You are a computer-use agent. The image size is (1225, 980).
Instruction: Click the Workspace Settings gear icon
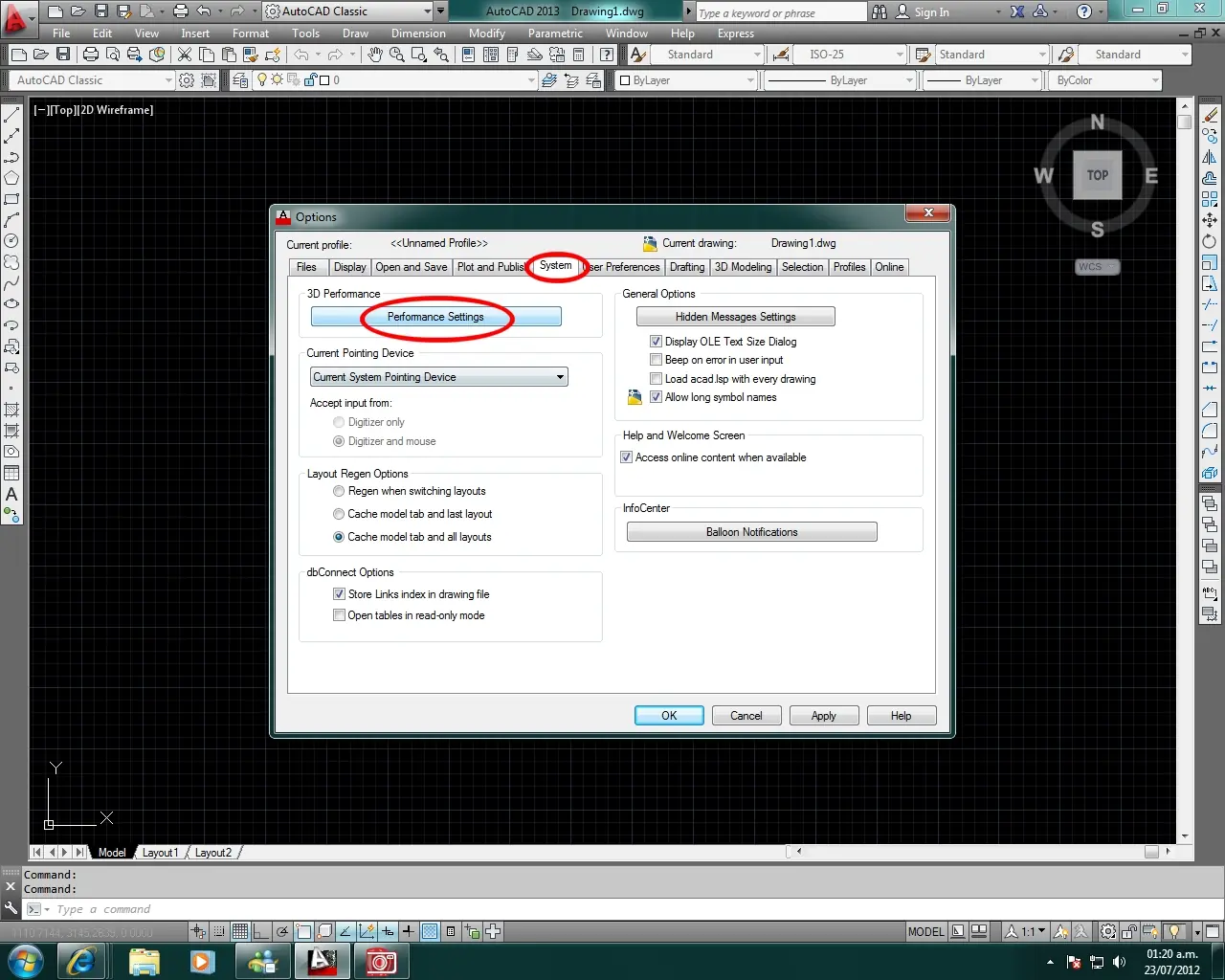(x=188, y=80)
